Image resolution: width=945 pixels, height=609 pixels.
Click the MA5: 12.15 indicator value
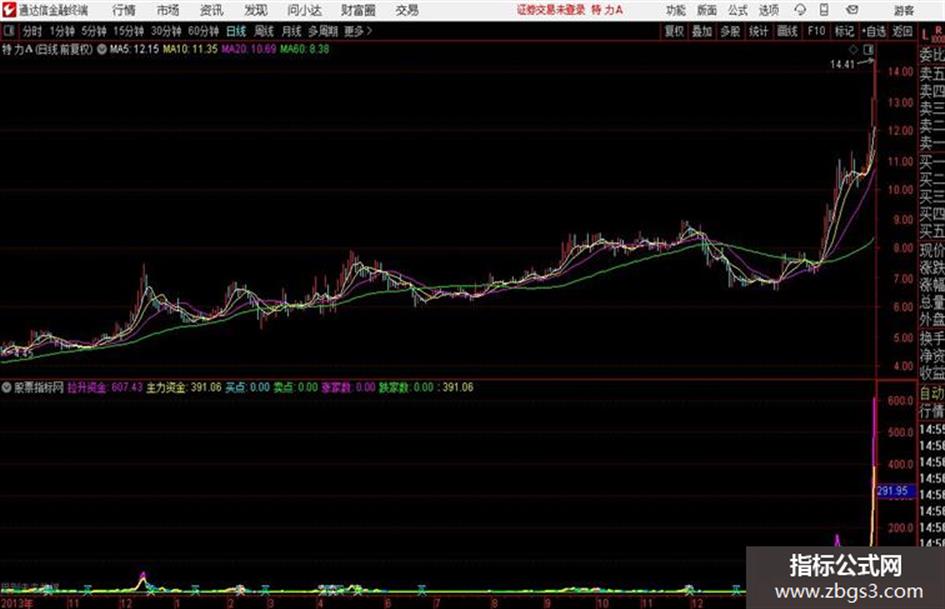pyautogui.click(x=134, y=49)
